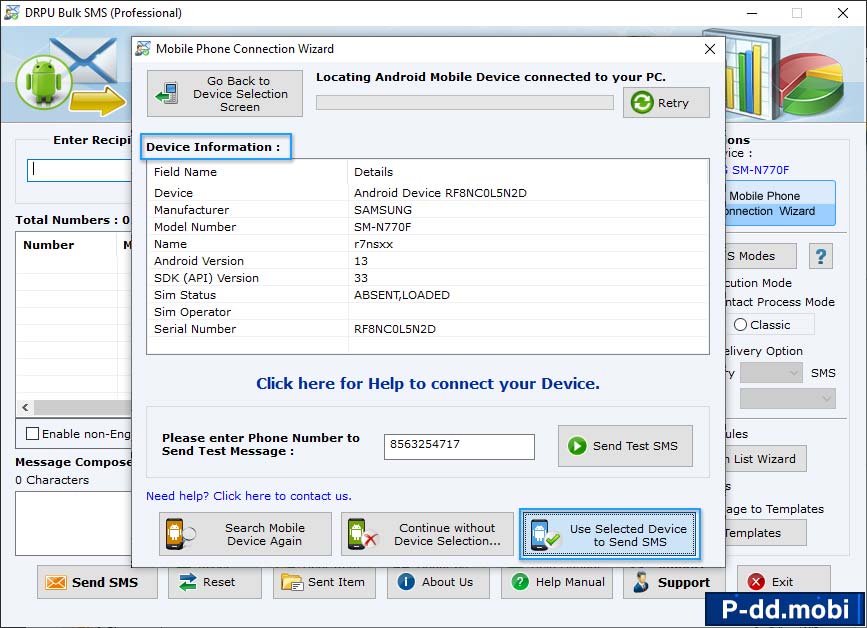Open the lower greyed delivery dropdown
The image size is (867, 628).
[788, 398]
